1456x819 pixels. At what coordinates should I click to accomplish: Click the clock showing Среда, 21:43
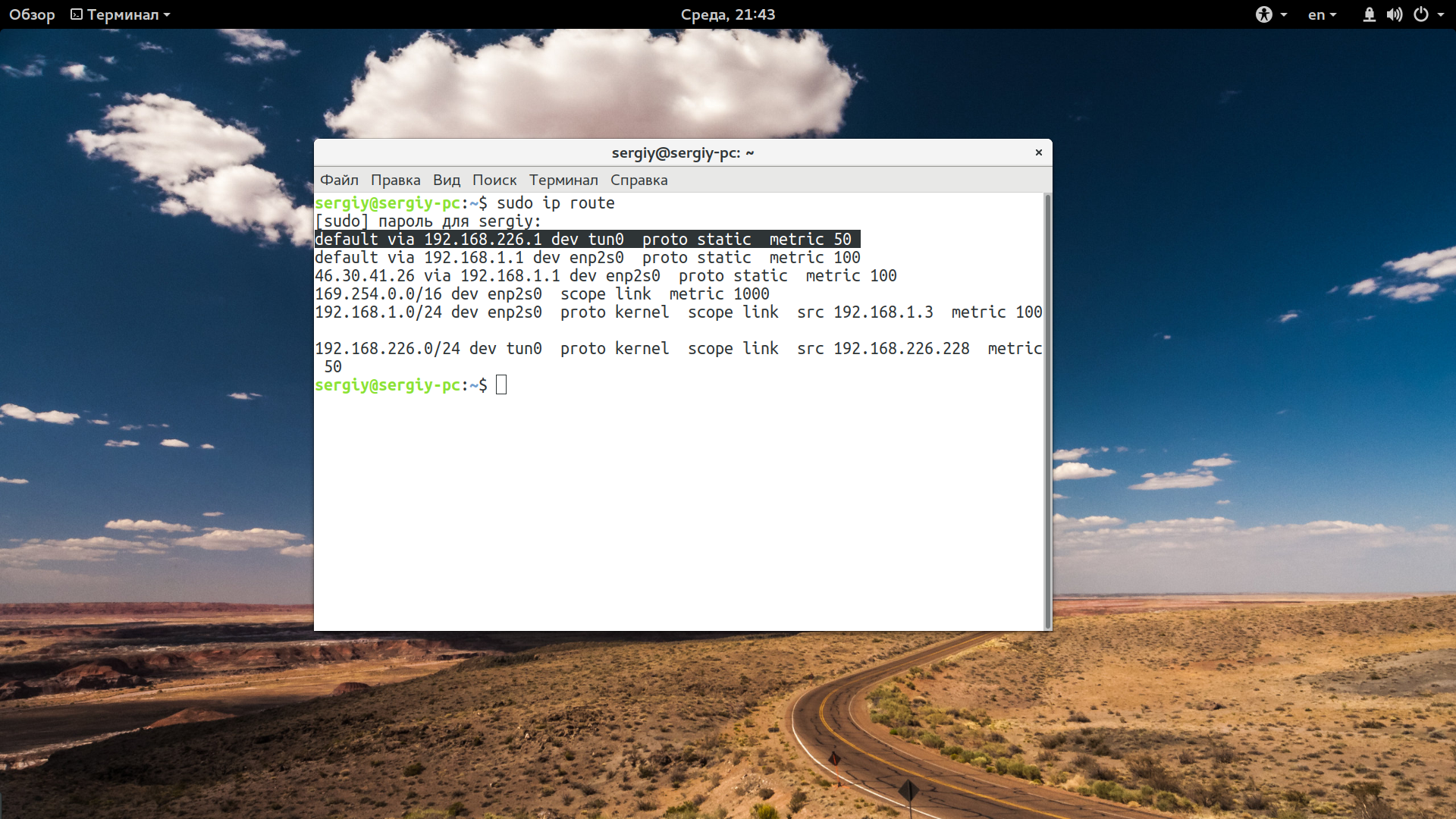coord(726,14)
